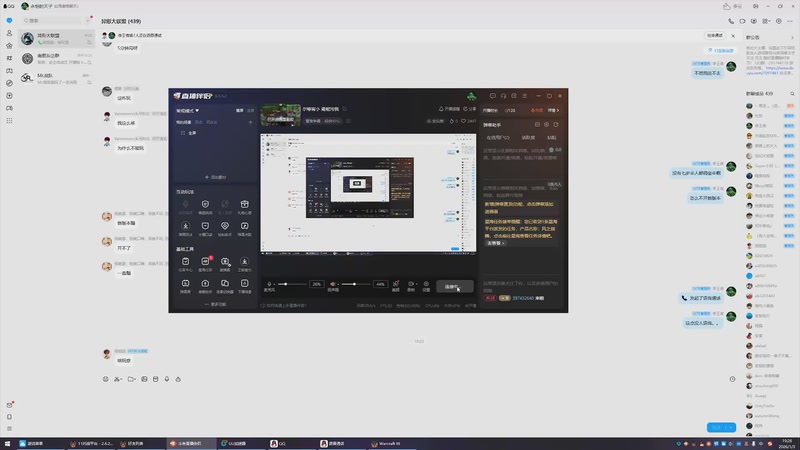This screenshot has width=800, height=450.
Task: Expand the more functions row under basic tools
Action: click(215, 305)
